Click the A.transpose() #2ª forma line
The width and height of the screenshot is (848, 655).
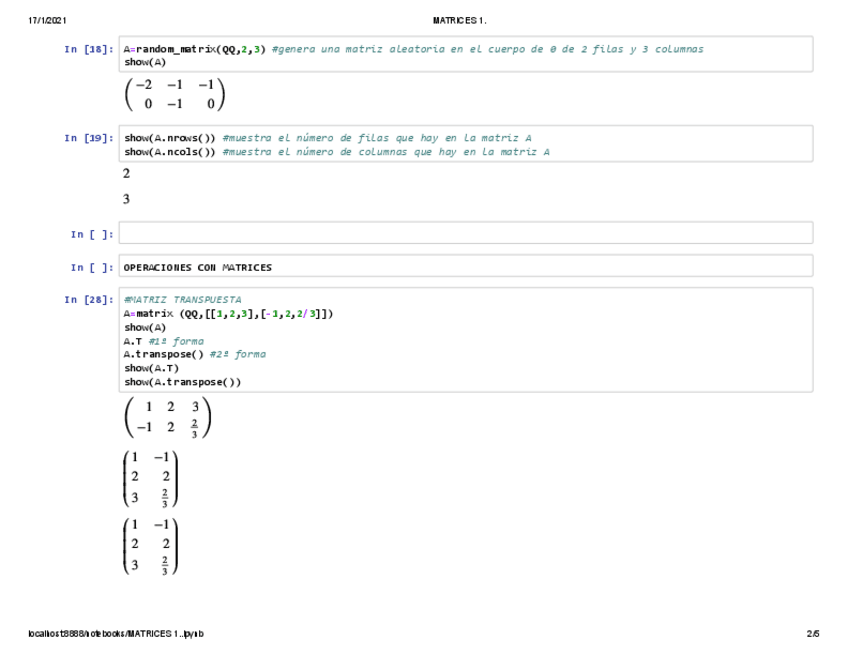(x=195, y=354)
